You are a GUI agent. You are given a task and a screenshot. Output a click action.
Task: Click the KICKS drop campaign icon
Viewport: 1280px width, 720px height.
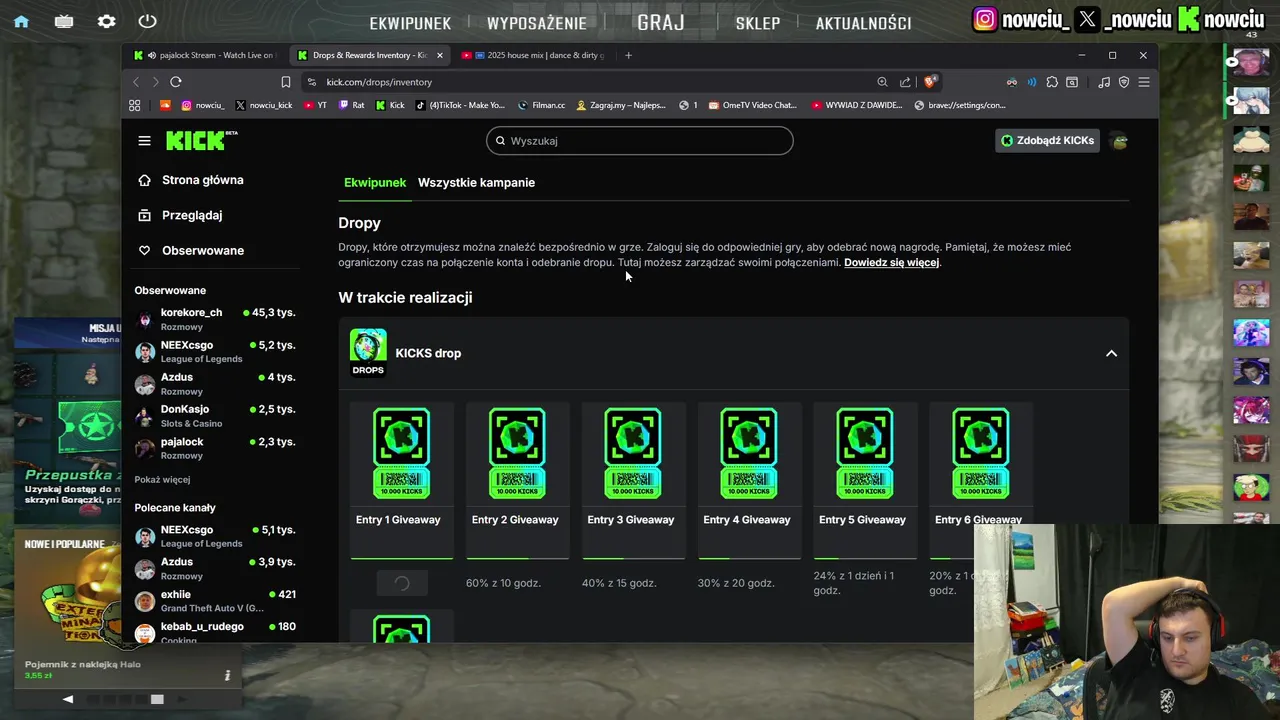coord(368,351)
